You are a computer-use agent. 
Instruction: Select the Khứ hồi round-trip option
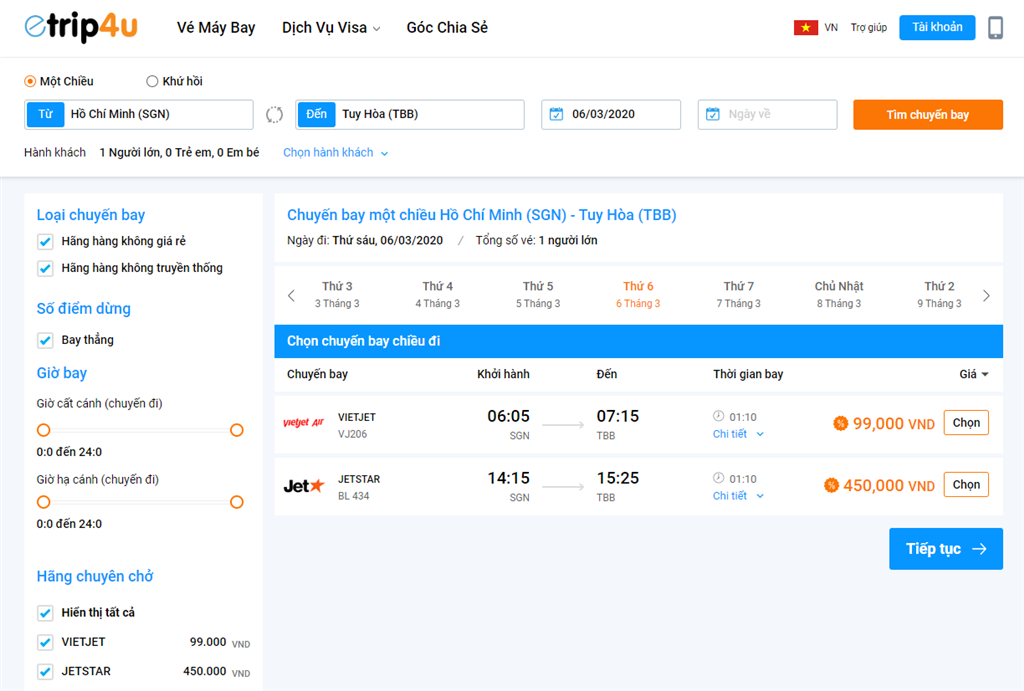pos(152,81)
